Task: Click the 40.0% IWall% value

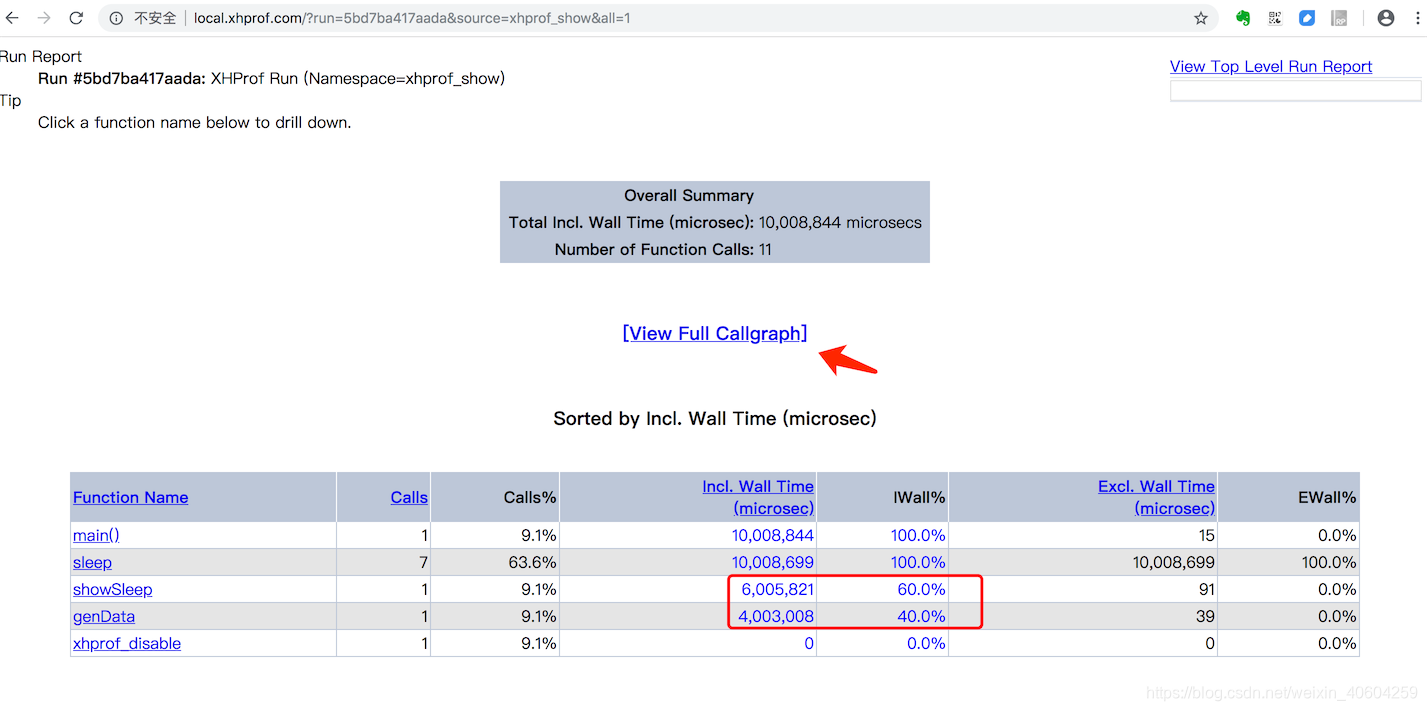Action: coord(921,616)
